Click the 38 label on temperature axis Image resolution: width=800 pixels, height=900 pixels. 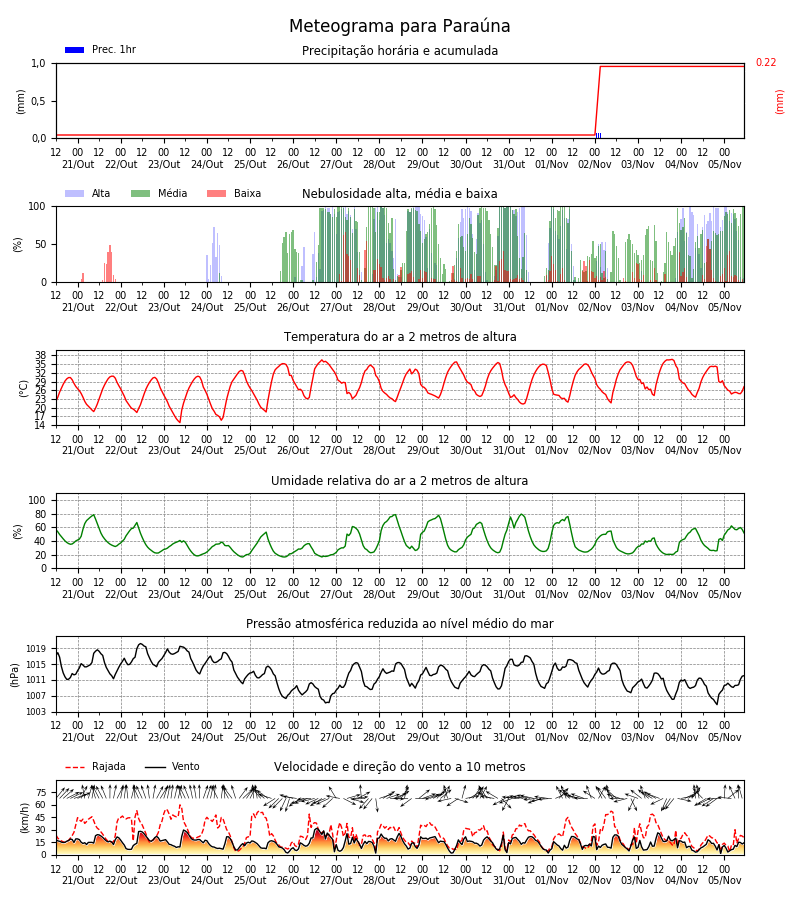click(40, 355)
